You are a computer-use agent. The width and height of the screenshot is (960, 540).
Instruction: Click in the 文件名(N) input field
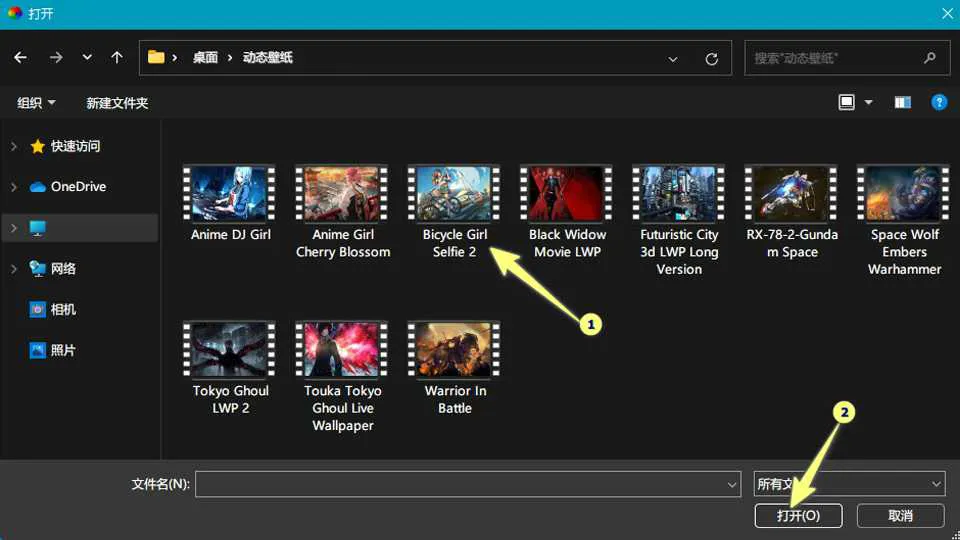click(x=468, y=484)
